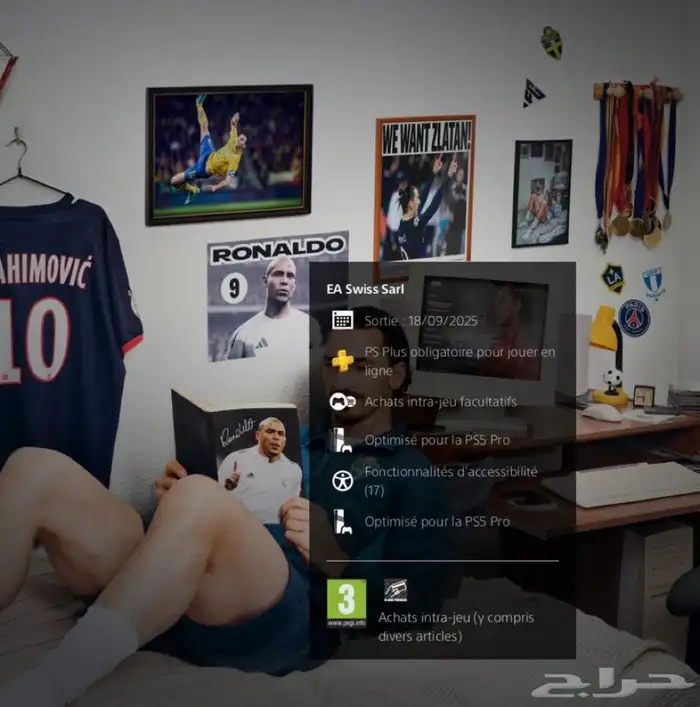Click the LA Galaxy crest sticker

tap(613, 278)
